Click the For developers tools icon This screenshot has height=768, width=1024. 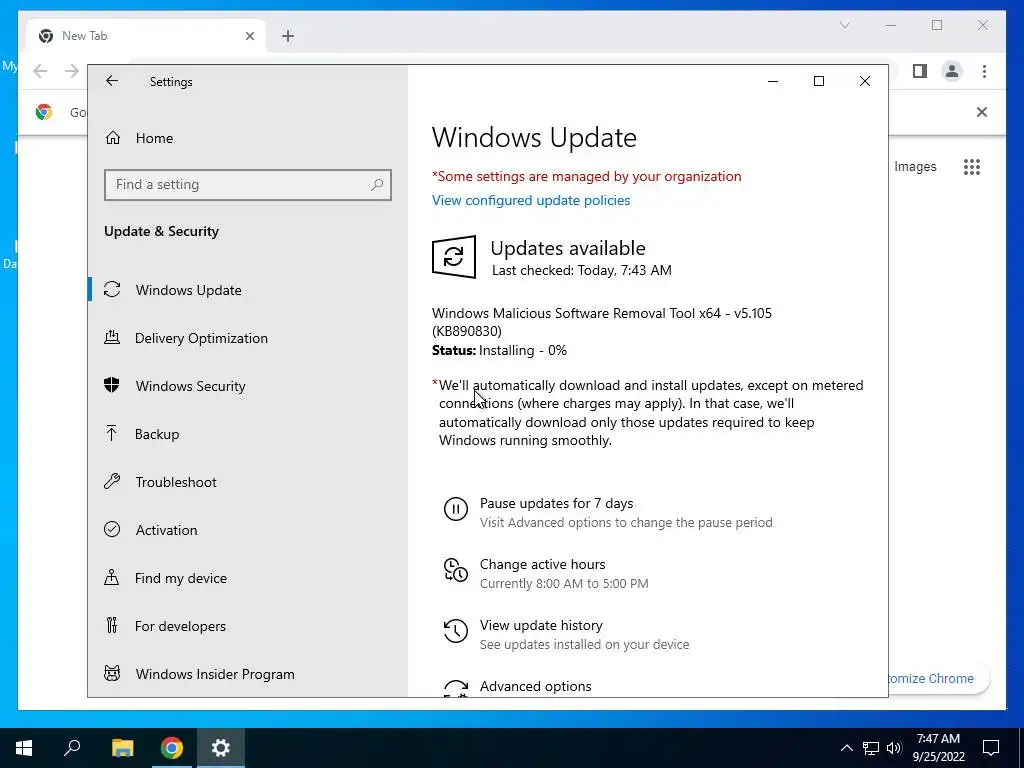click(112, 625)
